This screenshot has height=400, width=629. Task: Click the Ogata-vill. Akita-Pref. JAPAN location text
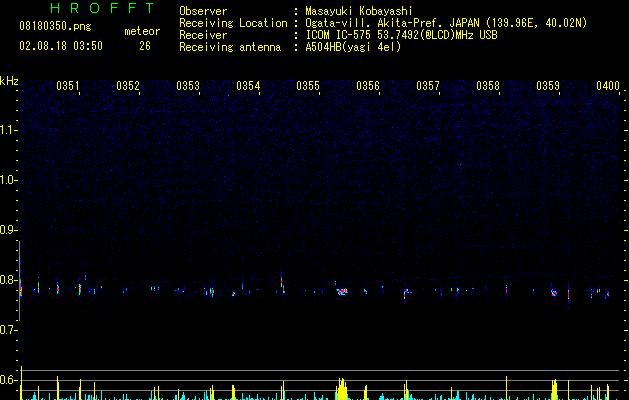[446, 23]
